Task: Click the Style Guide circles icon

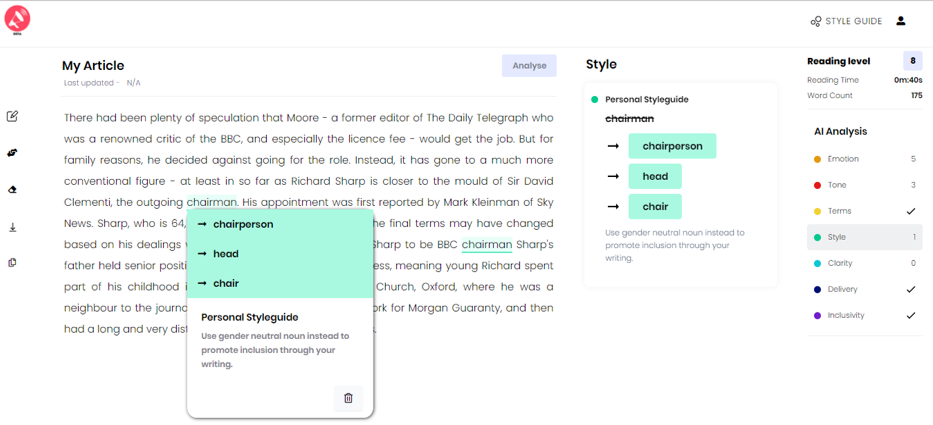Action: [816, 21]
